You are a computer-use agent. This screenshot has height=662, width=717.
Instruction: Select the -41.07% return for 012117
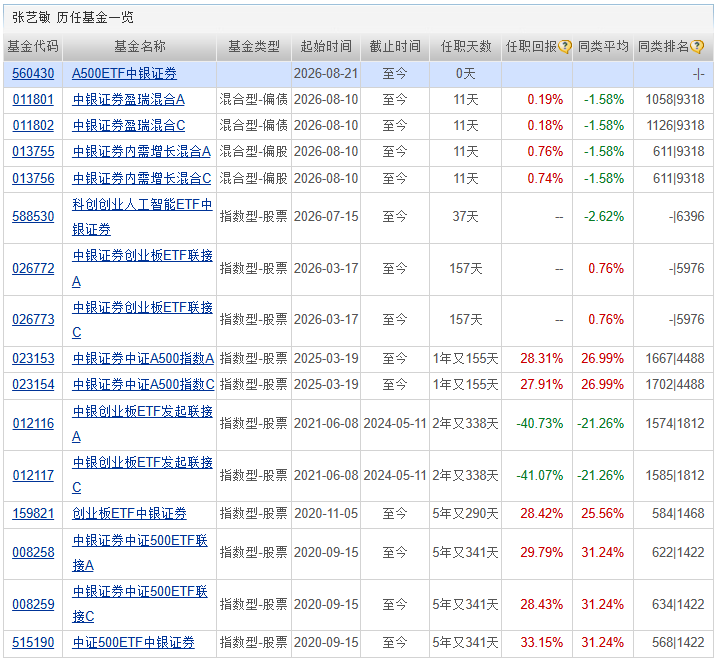[540, 475]
